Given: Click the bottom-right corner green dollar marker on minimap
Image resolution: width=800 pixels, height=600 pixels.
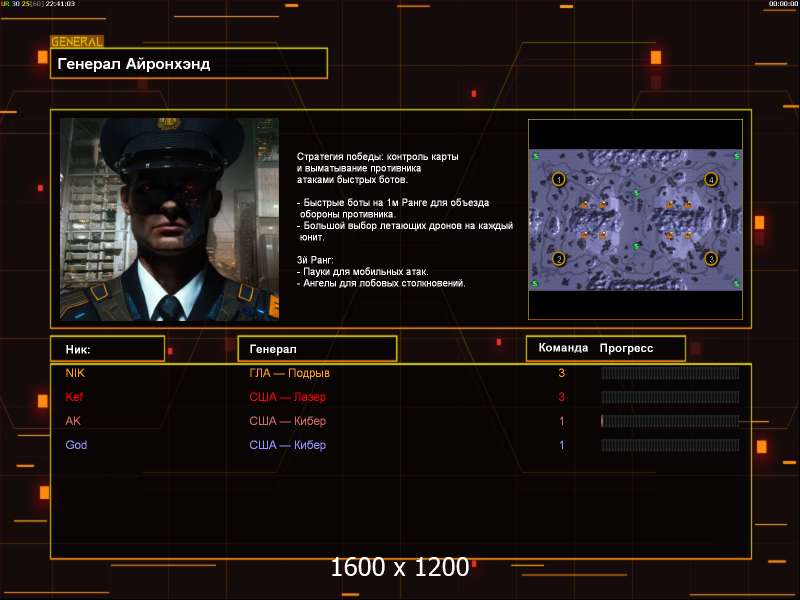Looking at the screenshot, I should click(736, 284).
